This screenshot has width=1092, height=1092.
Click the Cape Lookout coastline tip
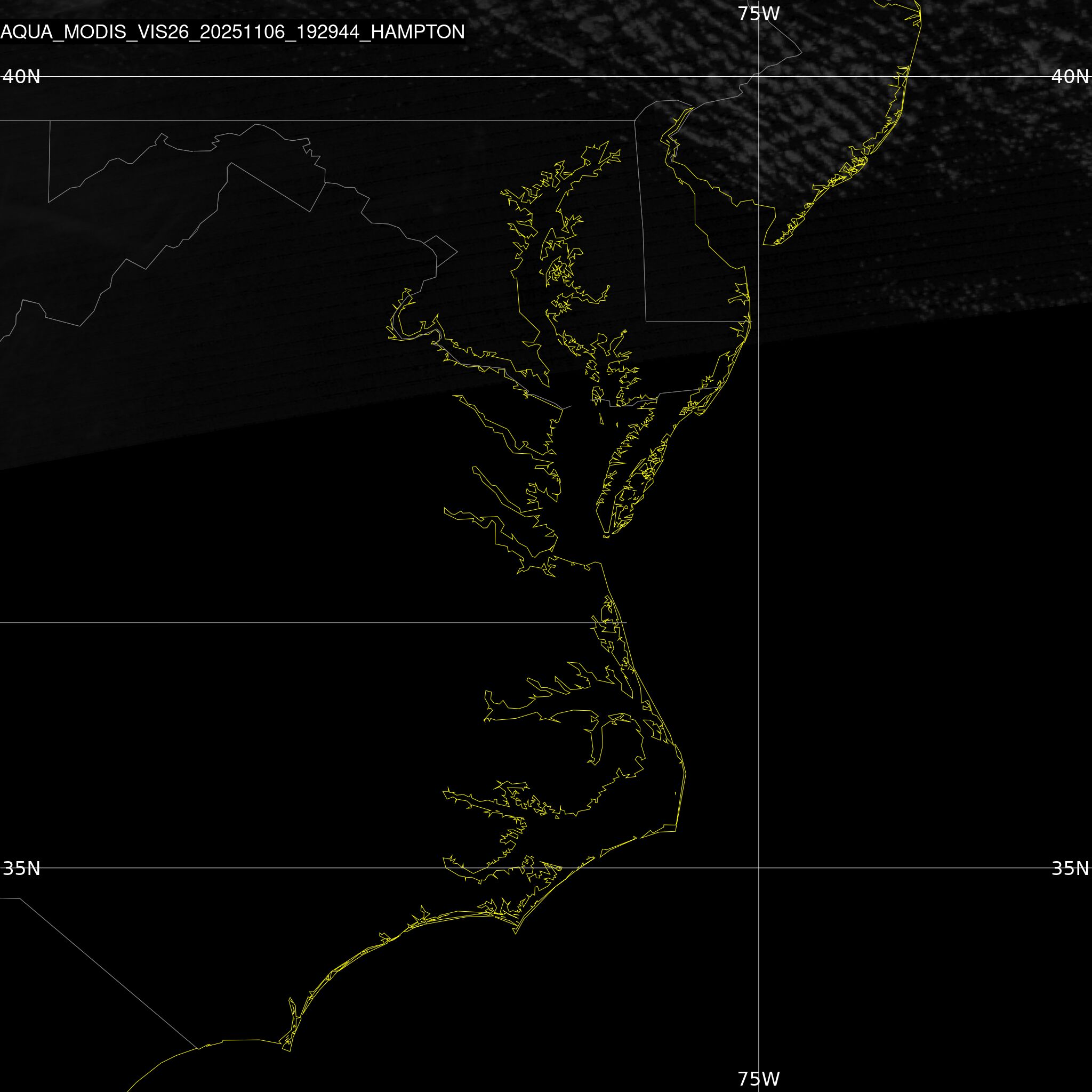515,933
